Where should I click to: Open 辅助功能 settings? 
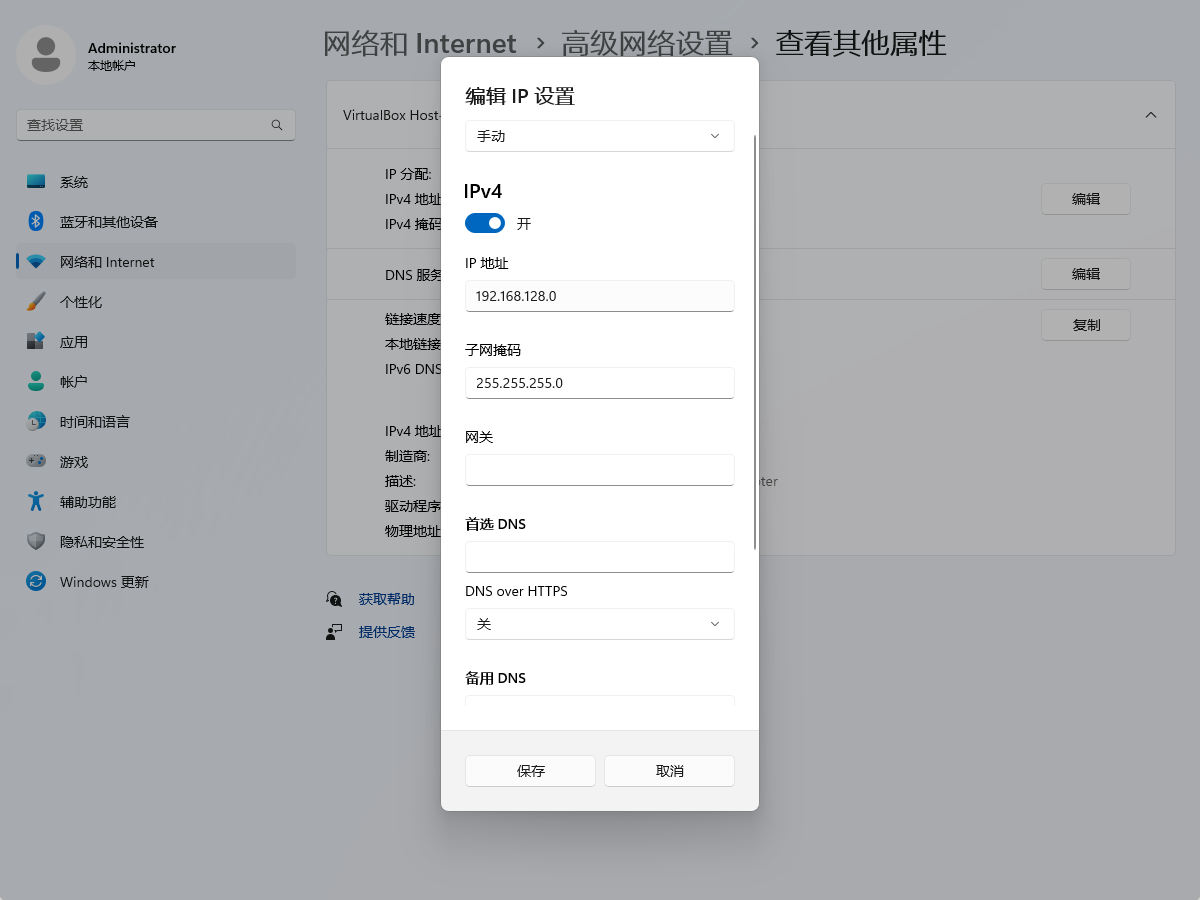pyautogui.click(x=156, y=502)
